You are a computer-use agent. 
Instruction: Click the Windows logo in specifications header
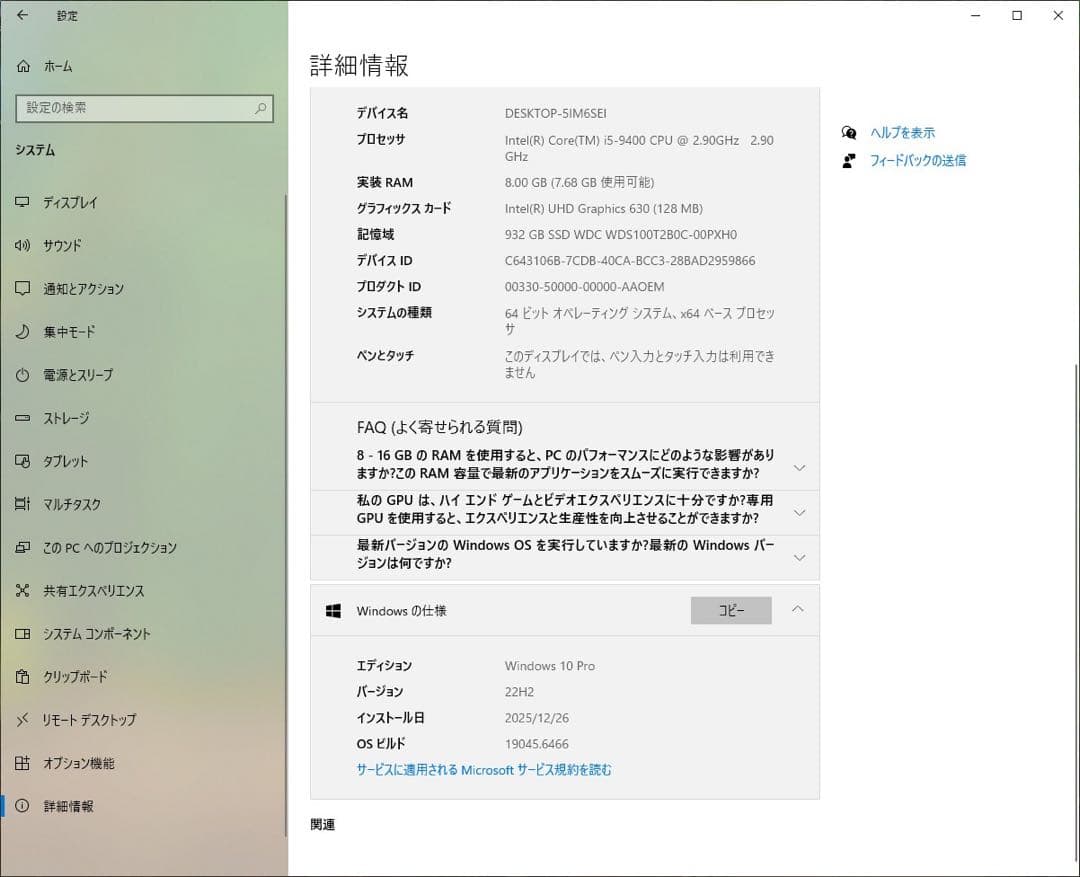[333, 611]
